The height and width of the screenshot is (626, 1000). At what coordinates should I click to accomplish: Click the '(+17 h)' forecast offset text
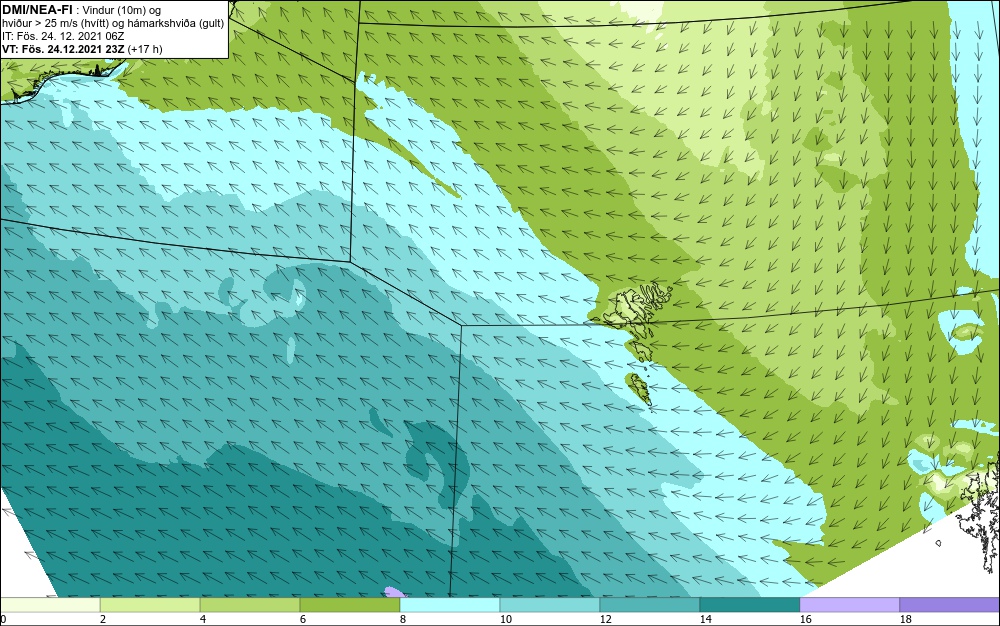145,49
